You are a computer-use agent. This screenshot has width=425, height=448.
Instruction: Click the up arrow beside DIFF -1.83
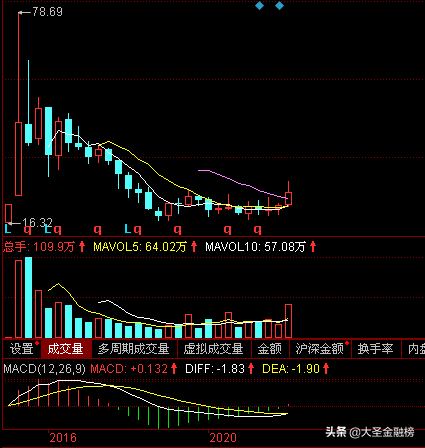(251, 369)
